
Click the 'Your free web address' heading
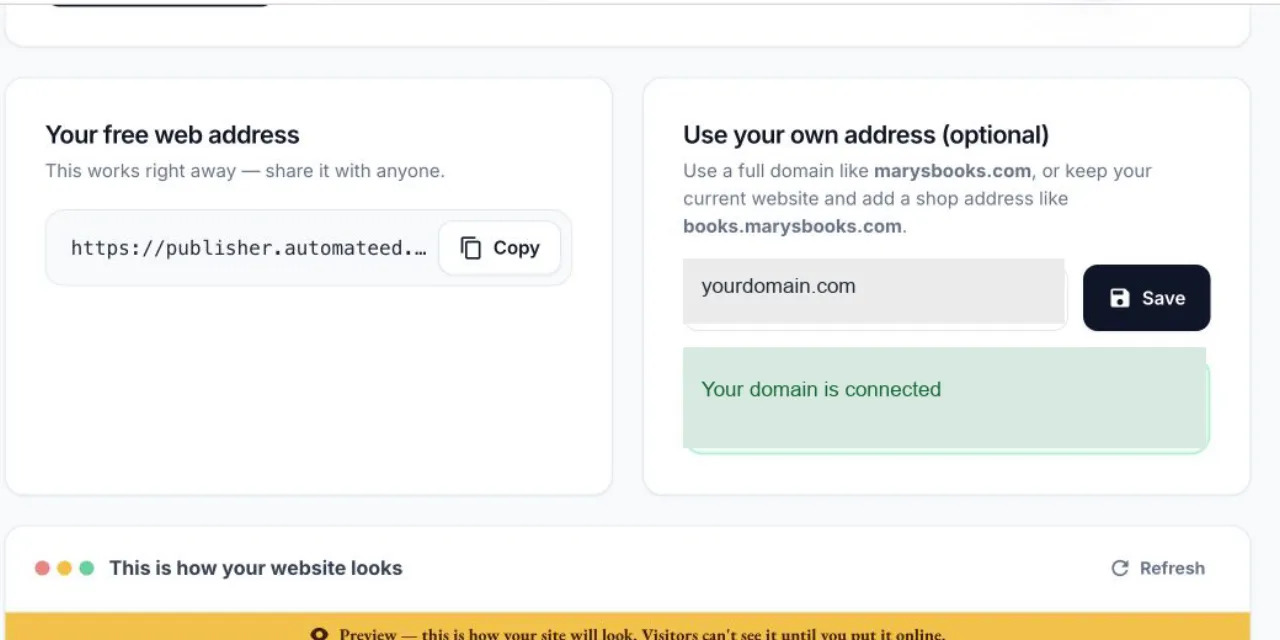[x=172, y=135]
